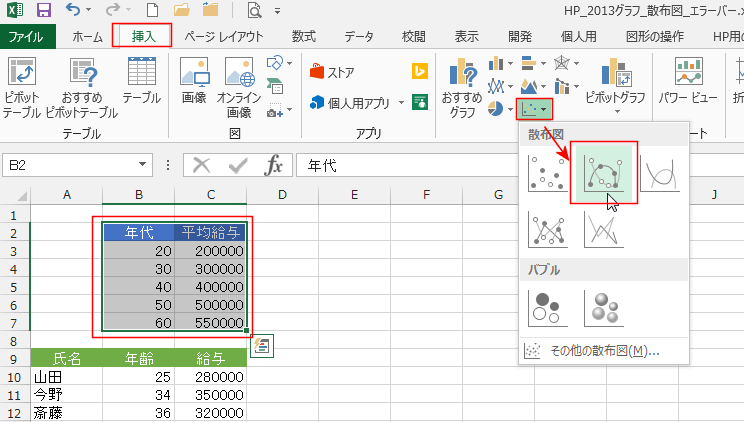Screen dimensions: 744x422
Task: Click the Save icon in quick access toolbar
Action: point(44,12)
